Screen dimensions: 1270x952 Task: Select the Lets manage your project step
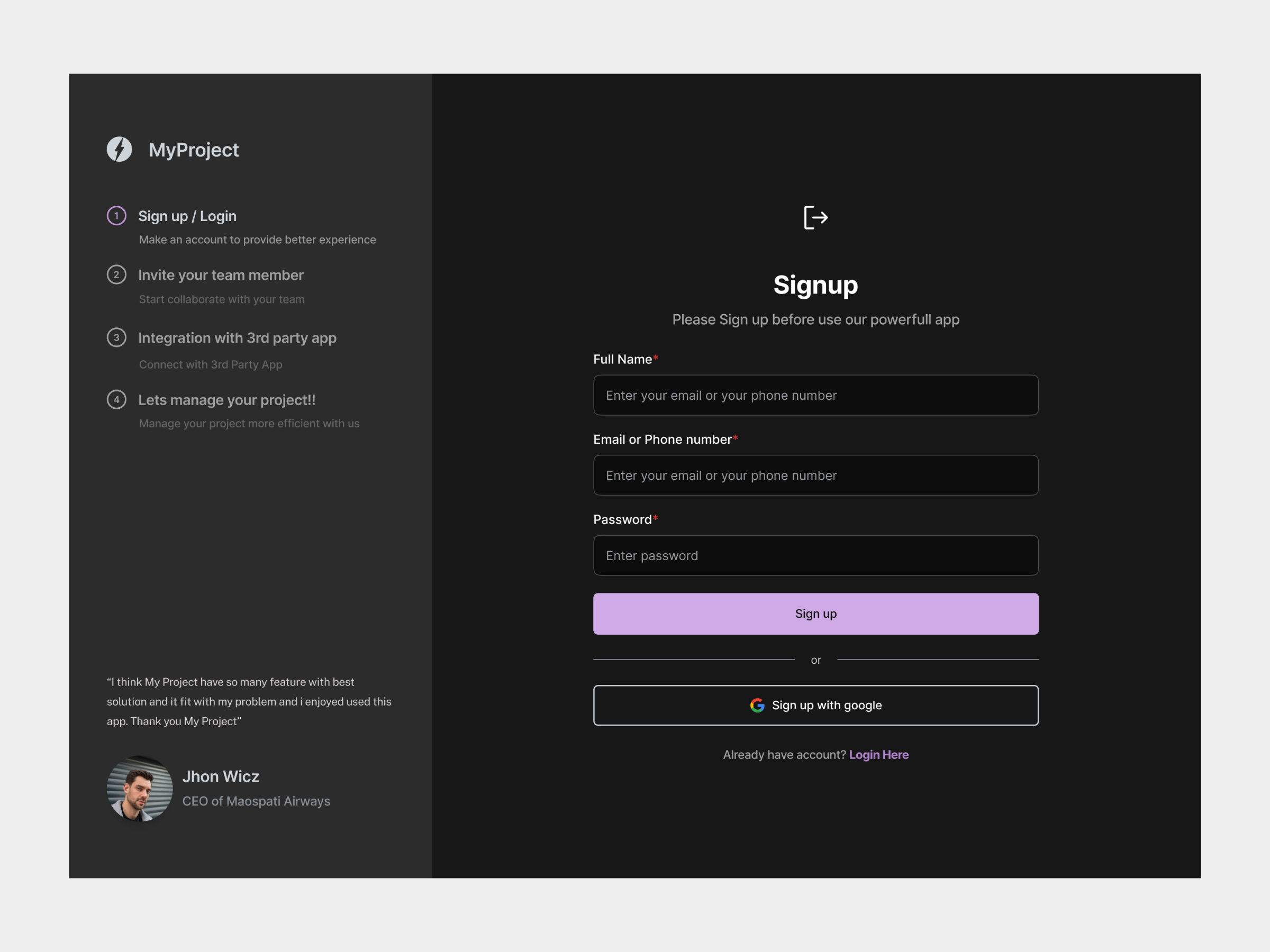227,400
